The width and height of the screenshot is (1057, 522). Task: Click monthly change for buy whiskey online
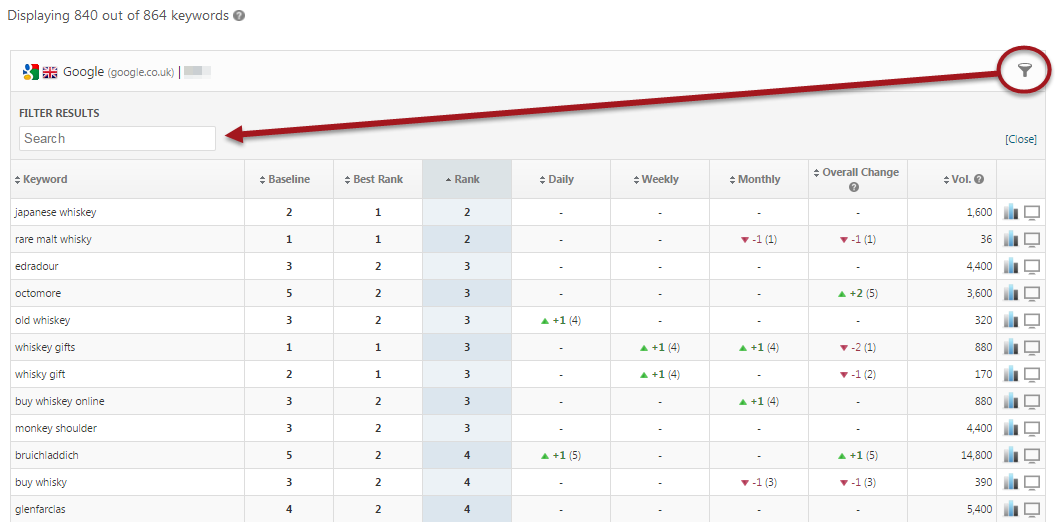click(759, 401)
